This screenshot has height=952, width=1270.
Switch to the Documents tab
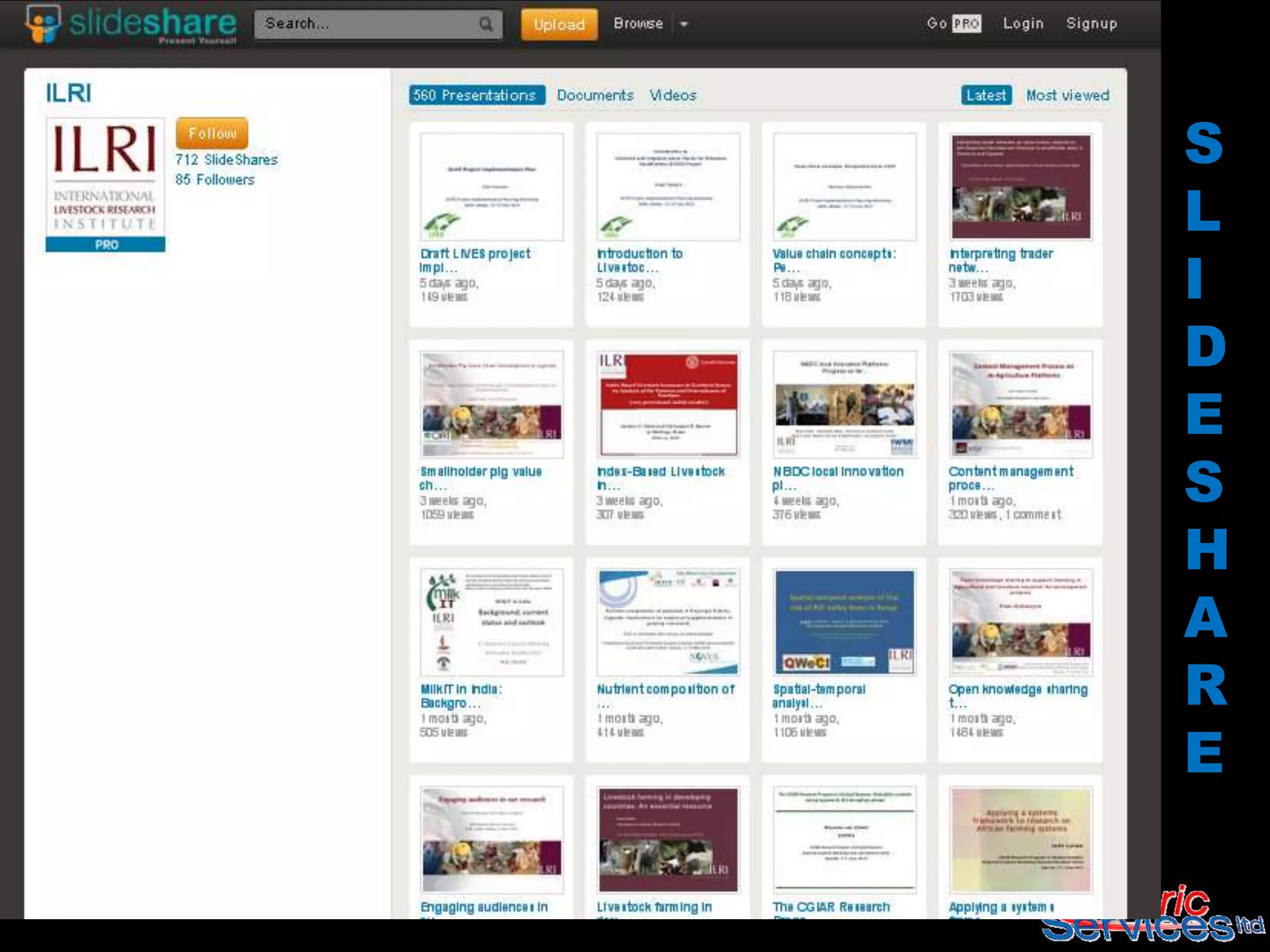pos(595,95)
